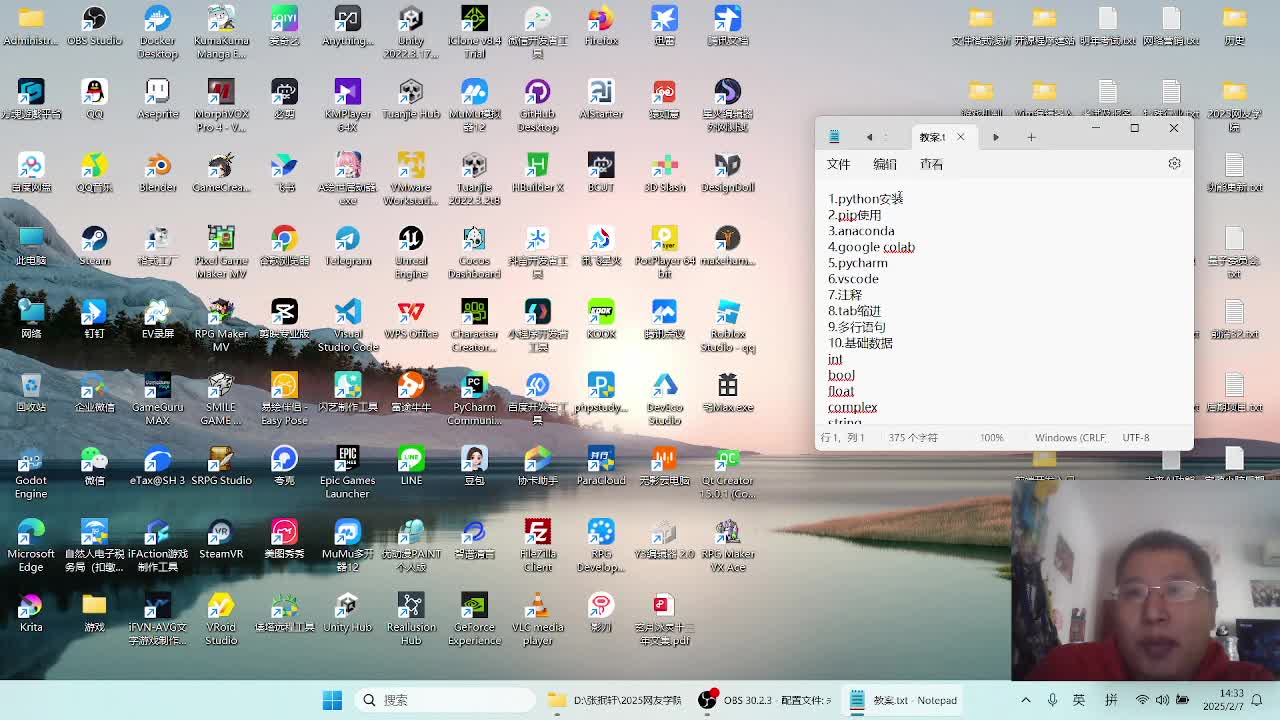Open the 文件 menu in Notepad
The image size is (1280, 720).
tap(838, 164)
